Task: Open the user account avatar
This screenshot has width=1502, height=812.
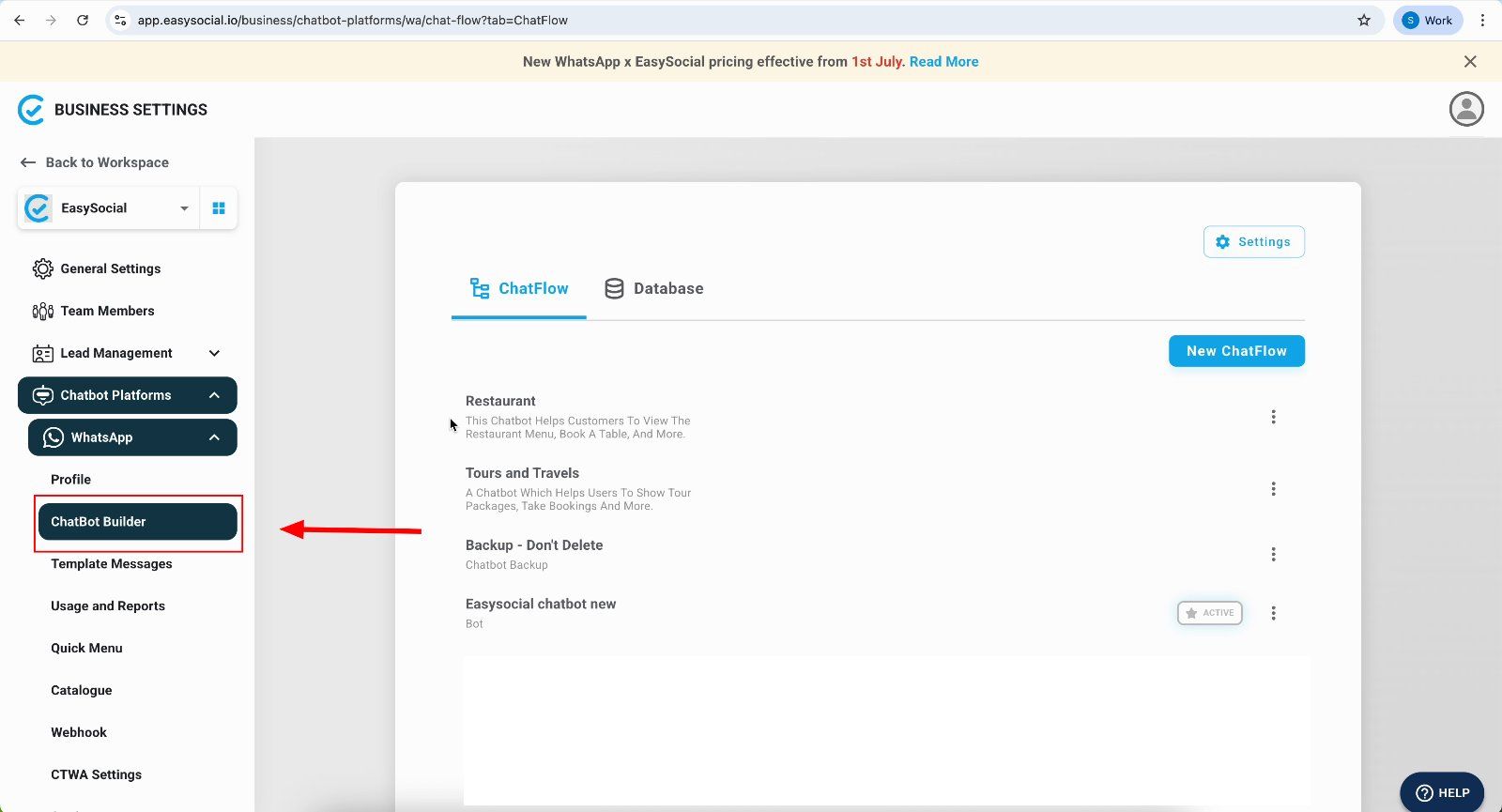Action: (1466, 109)
